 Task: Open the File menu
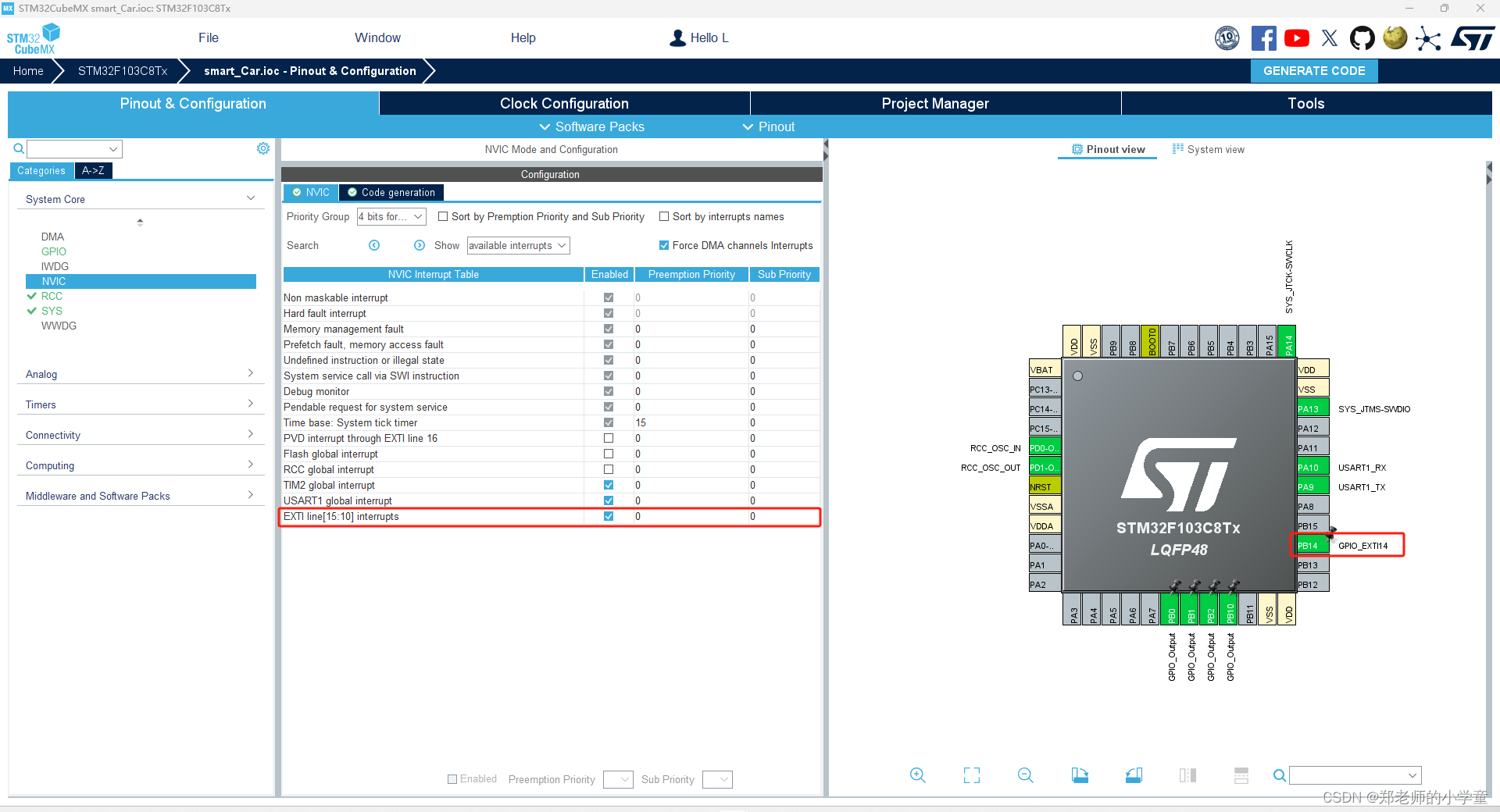pos(209,37)
